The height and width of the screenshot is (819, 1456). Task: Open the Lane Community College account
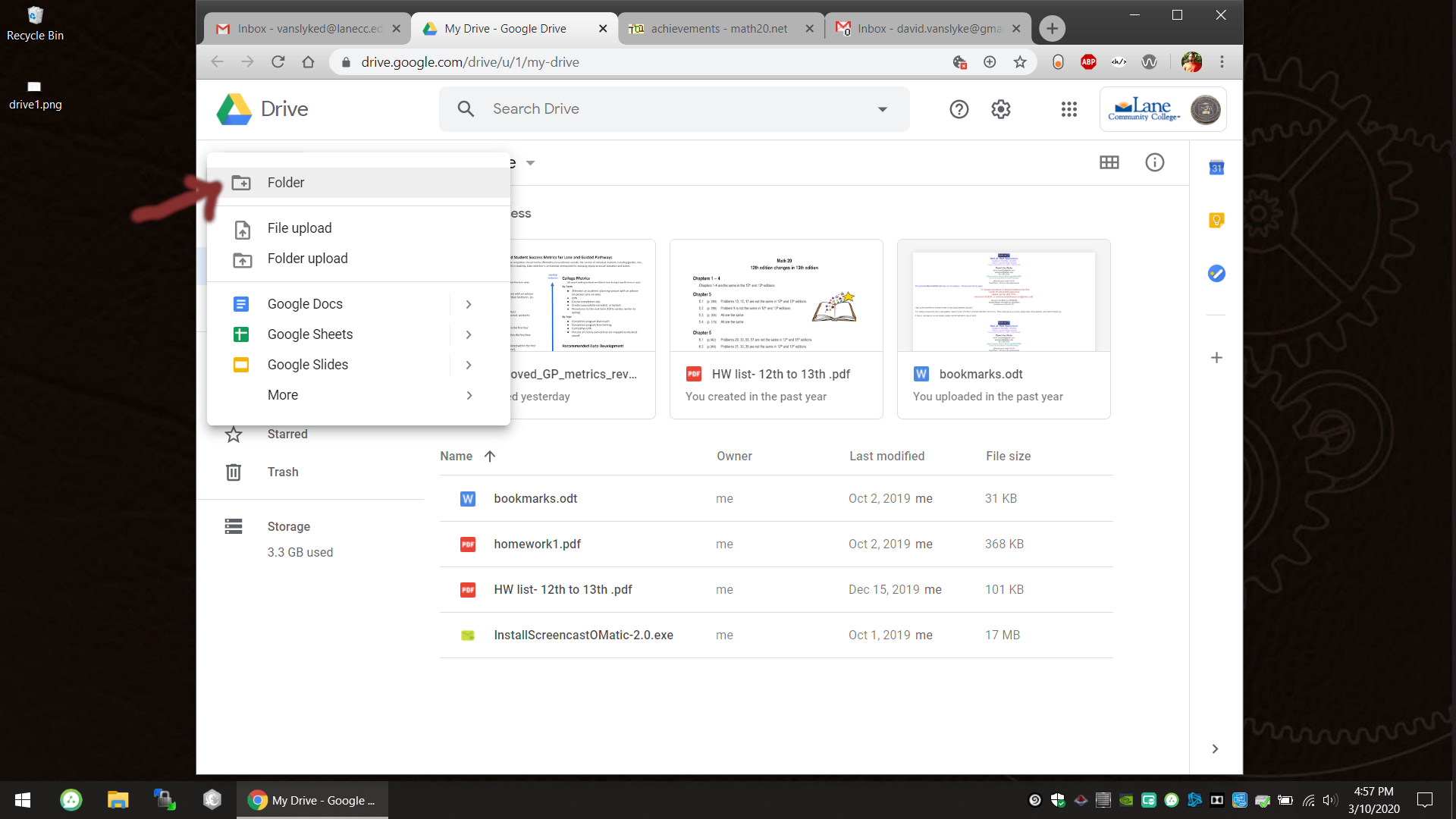[x=1163, y=109]
